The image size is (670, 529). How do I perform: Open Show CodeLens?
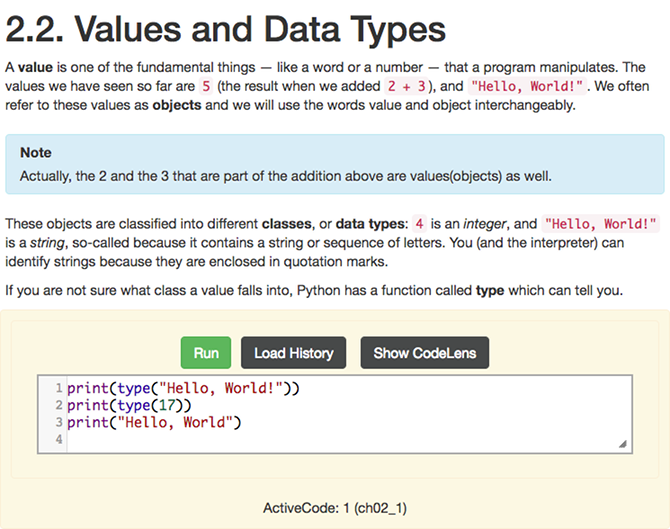coord(424,353)
